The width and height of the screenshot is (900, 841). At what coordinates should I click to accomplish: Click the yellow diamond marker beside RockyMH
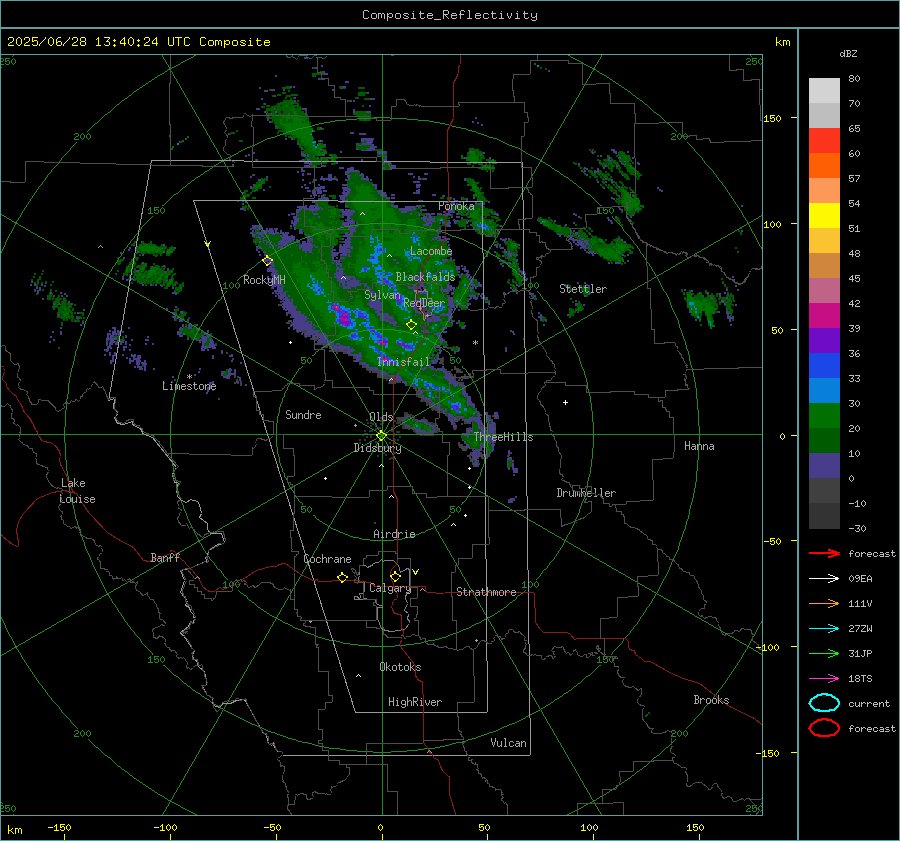pos(267,261)
